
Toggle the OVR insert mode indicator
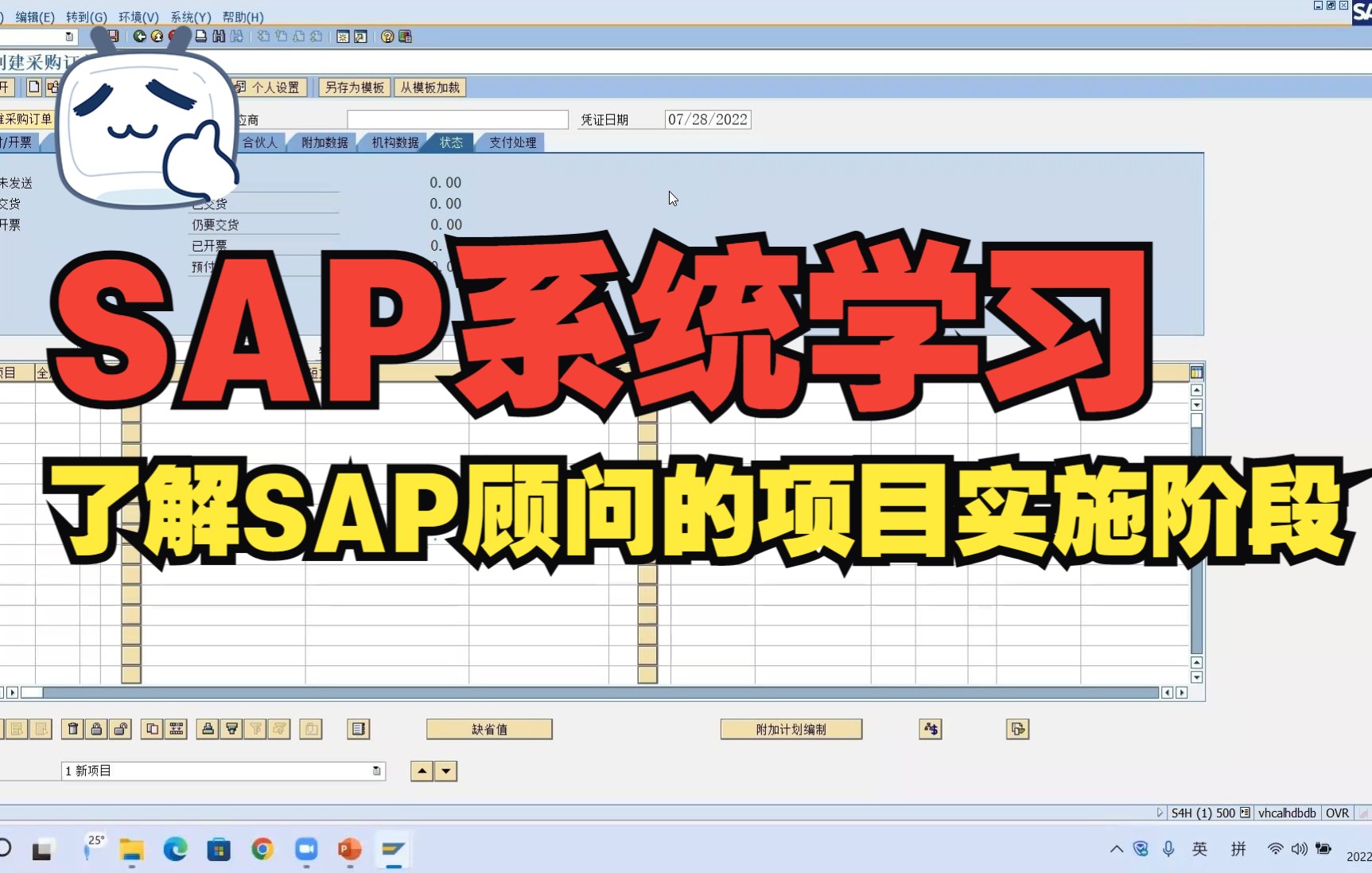[x=1337, y=813]
